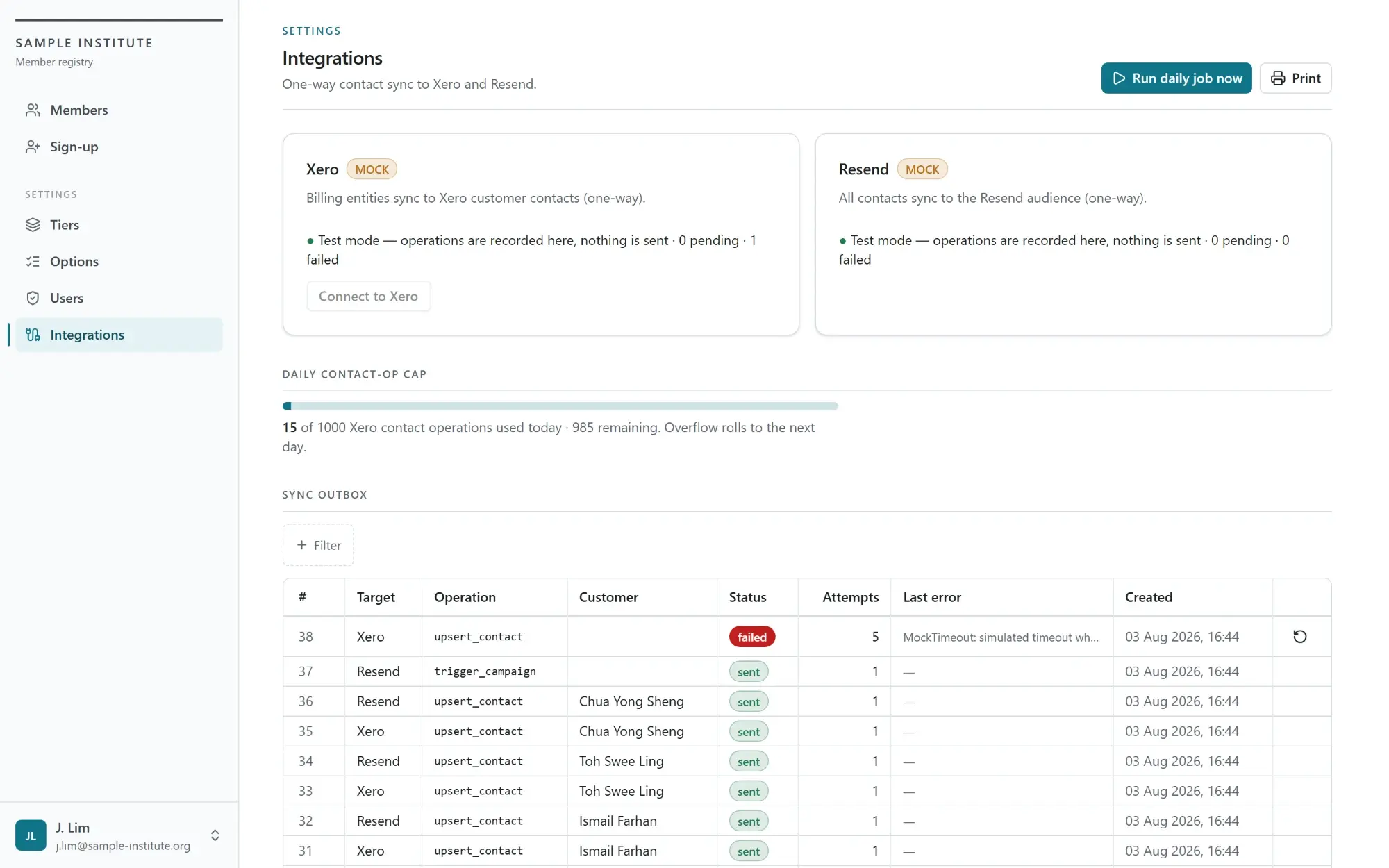Click upsert_contact operation in row 34
The width and height of the screenshot is (1389, 868).
pyautogui.click(x=478, y=761)
